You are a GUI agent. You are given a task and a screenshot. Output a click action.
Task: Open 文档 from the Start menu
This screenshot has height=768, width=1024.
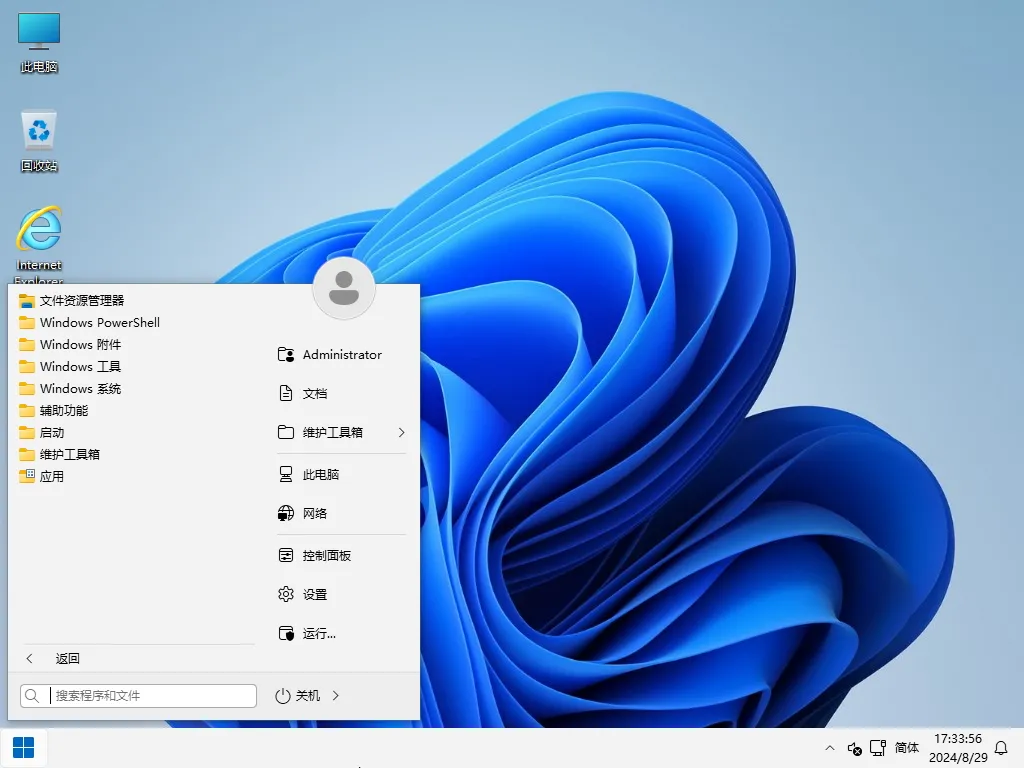315,393
